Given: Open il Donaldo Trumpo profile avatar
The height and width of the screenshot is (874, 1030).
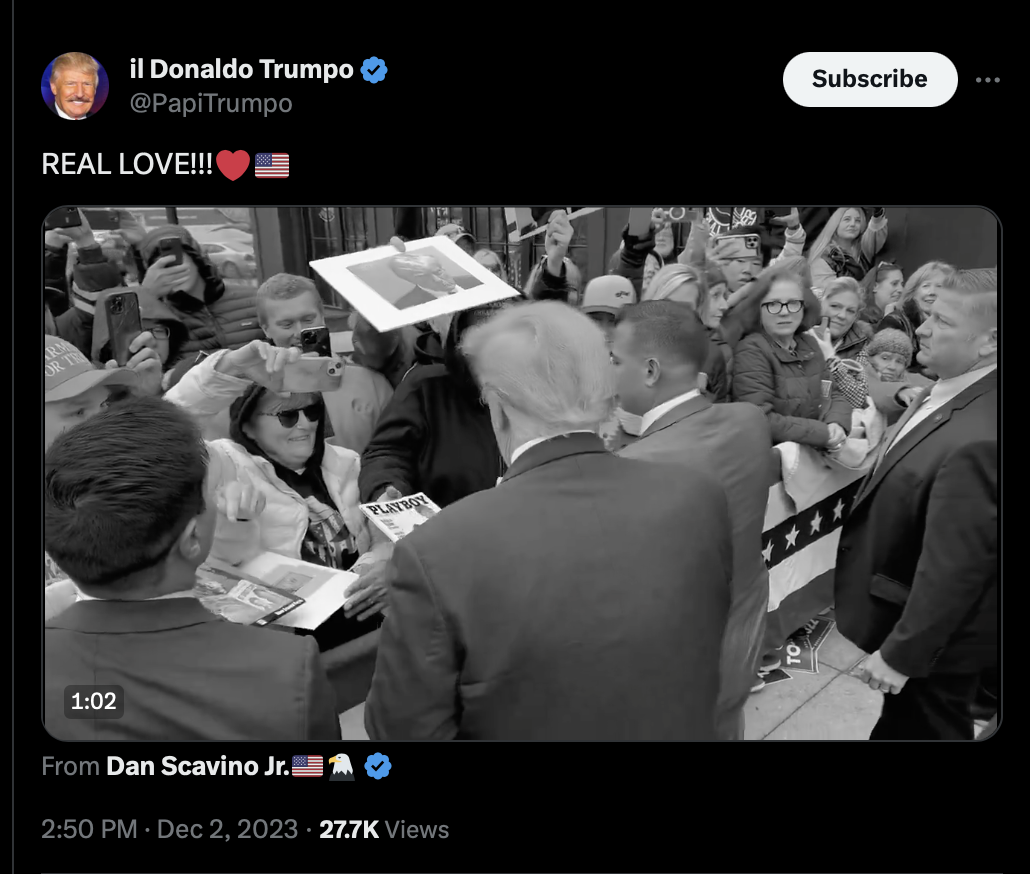Looking at the screenshot, I should (x=75, y=86).
